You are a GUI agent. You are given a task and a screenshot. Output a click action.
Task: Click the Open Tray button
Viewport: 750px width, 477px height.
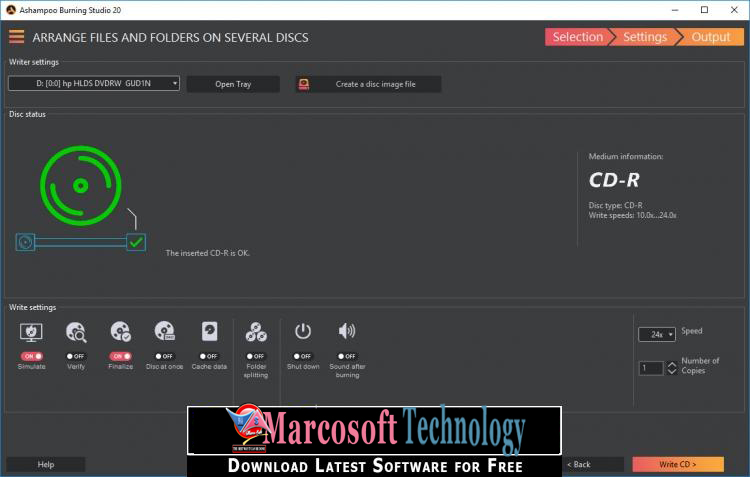[x=233, y=84]
